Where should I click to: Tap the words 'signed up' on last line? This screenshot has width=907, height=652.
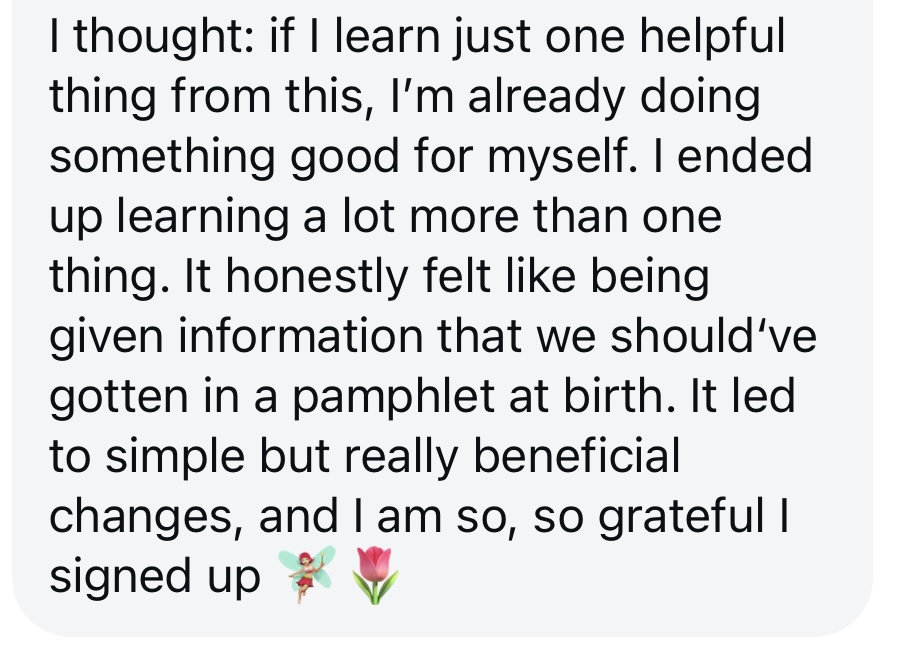pos(155,579)
